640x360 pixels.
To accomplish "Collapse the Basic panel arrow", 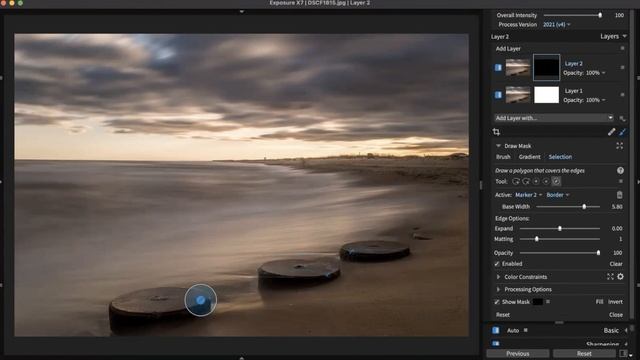I will tap(626, 331).
